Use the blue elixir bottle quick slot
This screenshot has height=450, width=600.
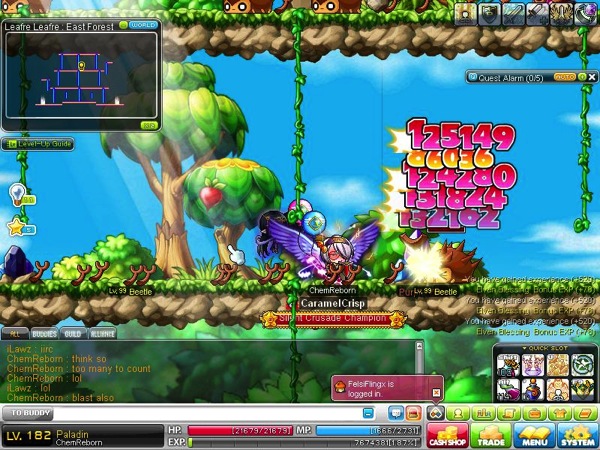533,390
